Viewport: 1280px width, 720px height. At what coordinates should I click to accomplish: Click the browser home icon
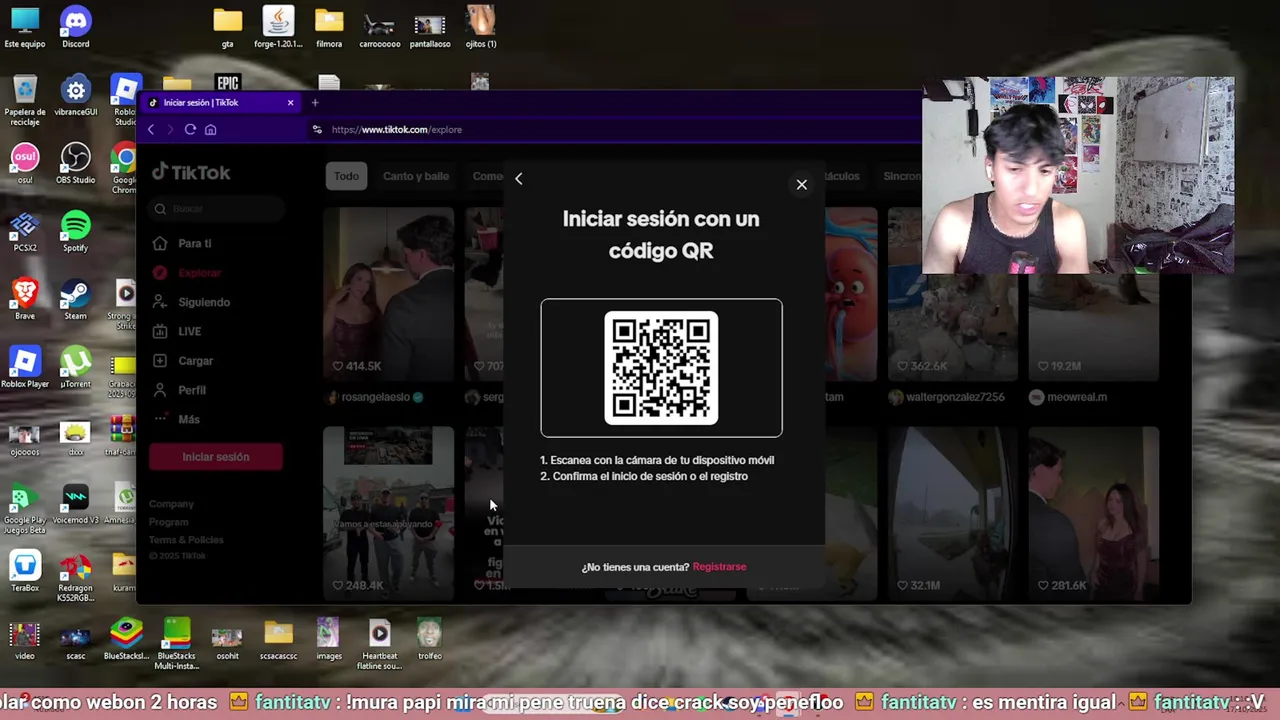(210, 129)
